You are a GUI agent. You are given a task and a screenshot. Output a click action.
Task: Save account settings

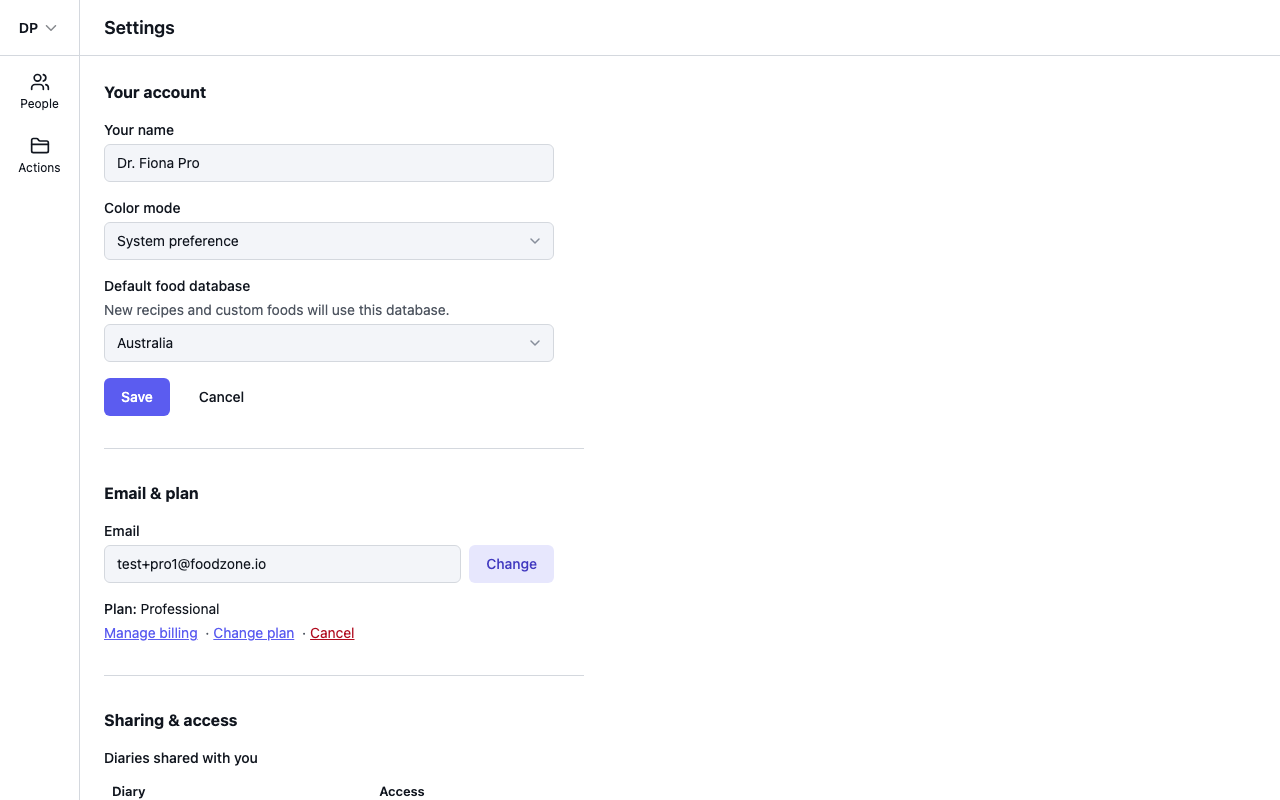(x=137, y=397)
